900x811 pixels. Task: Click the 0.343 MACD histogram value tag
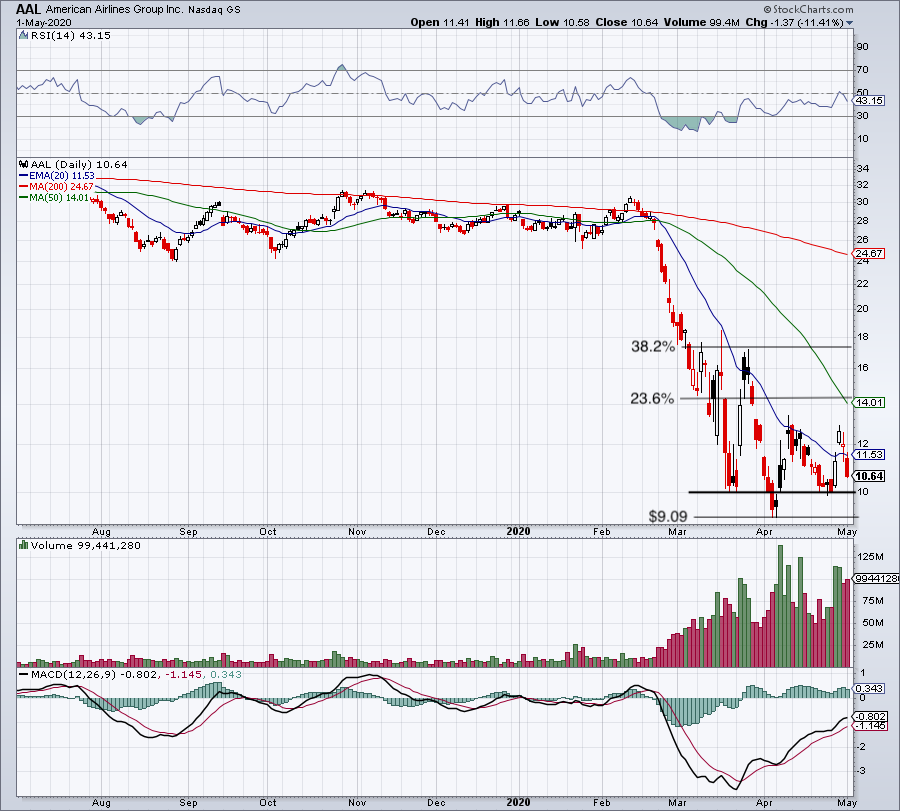(x=868, y=690)
